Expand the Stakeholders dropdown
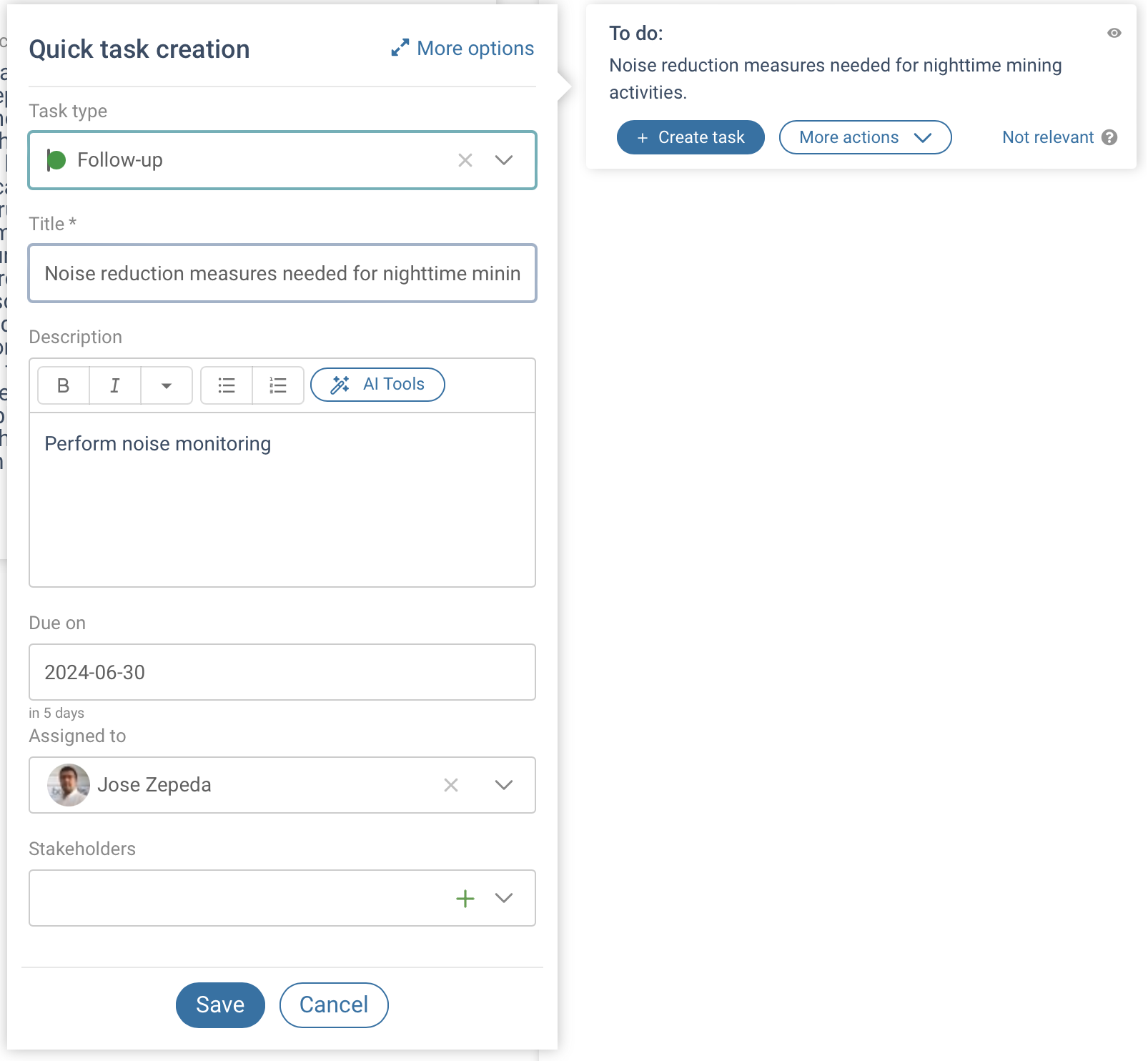This screenshot has width=1148, height=1061. [504, 898]
